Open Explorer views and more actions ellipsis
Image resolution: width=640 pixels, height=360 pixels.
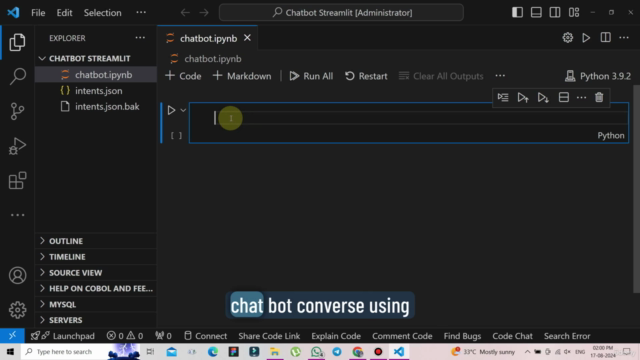[x=140, y=38]
